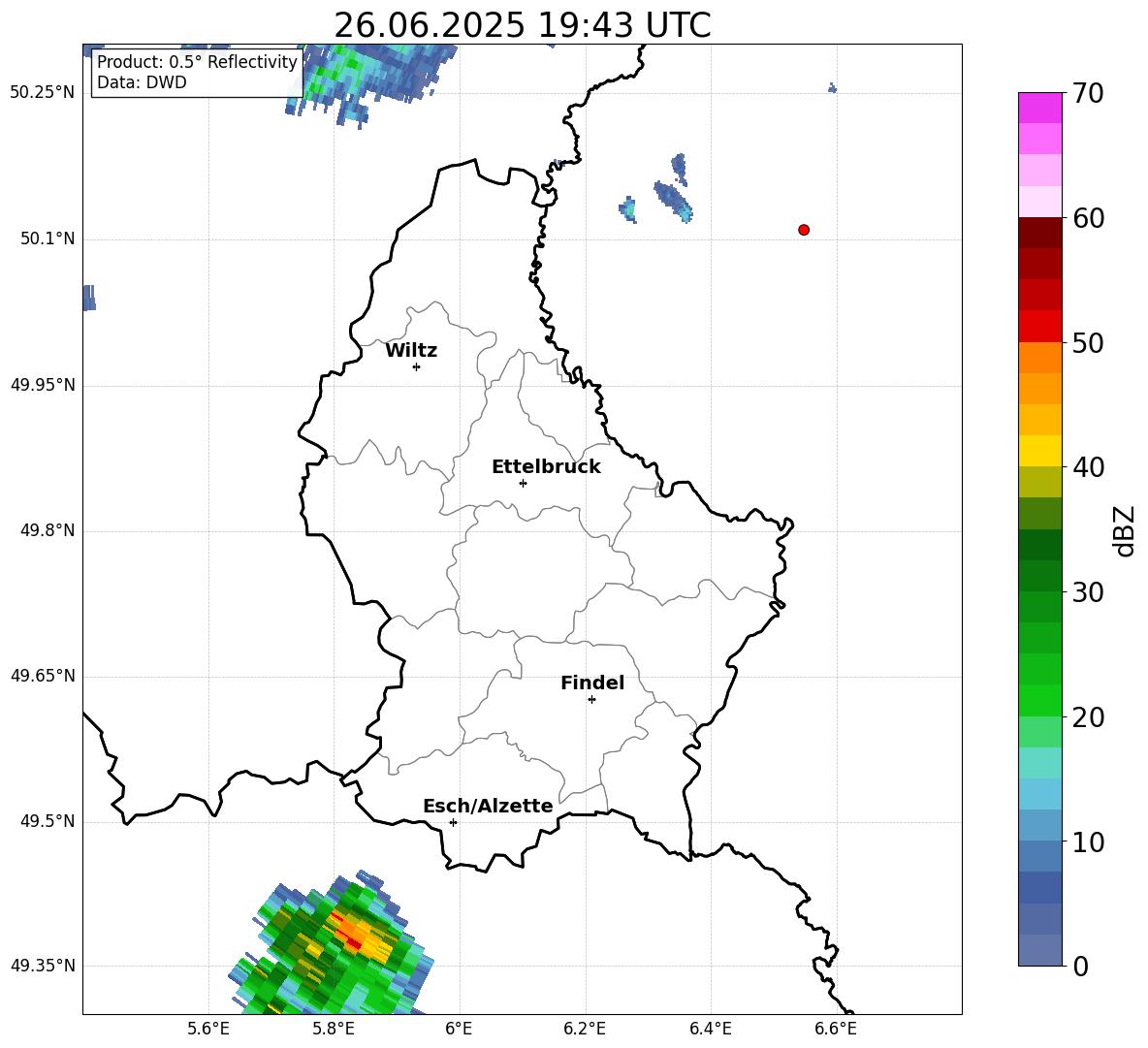
Task: Click the dBZ colorbar label
Action: (x=1123, y=530)
